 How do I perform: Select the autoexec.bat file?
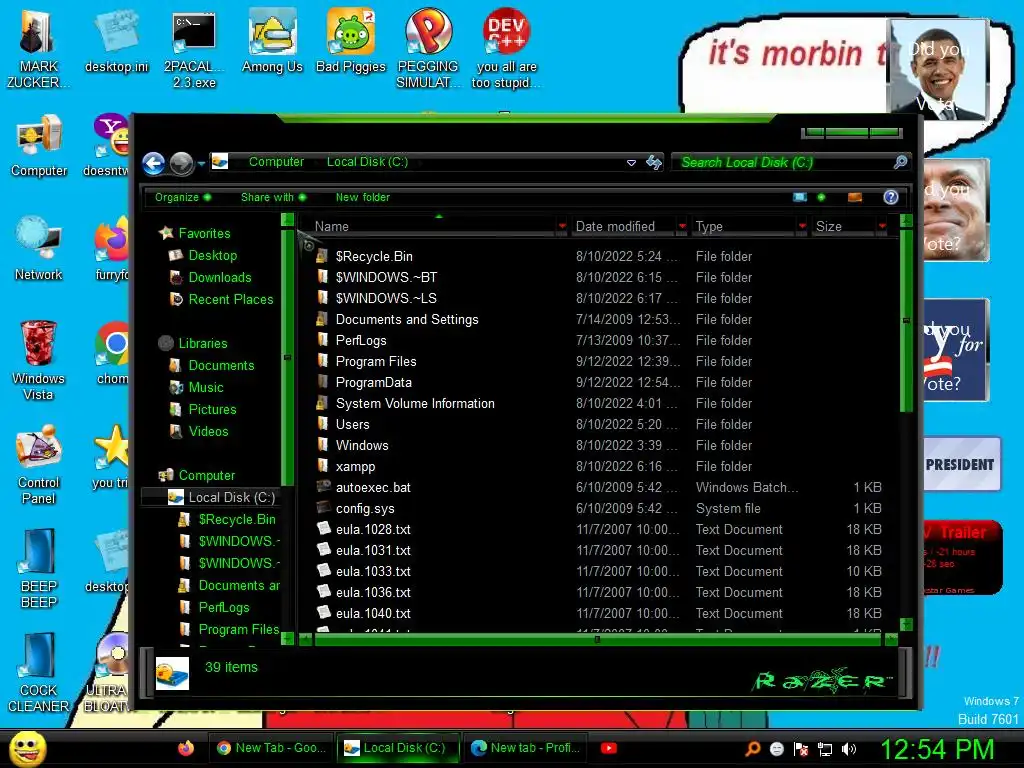[x=373, y=488]
